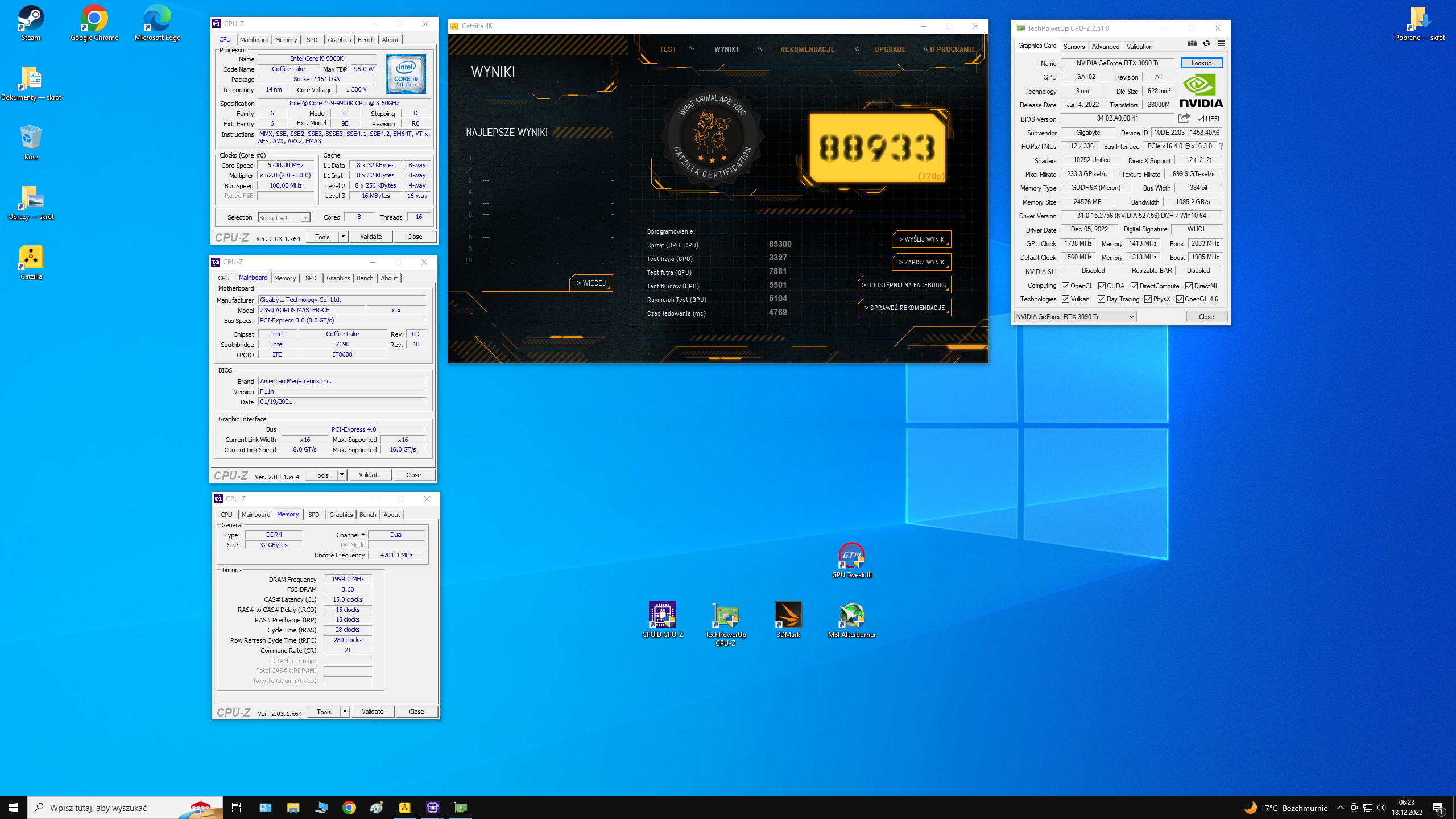Click the BIOS export share icon in GPU-Z
Screen dimensions: 1456x819
pos(1184,118)
